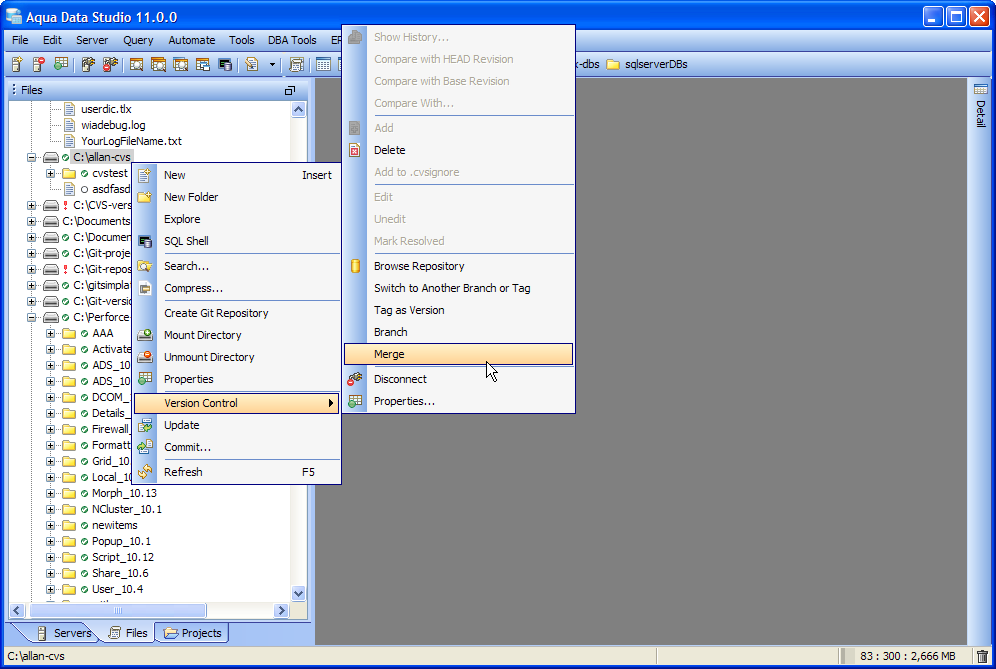Click Explore in the context menu
996x669 pixels.
click(x=236, y=219)
